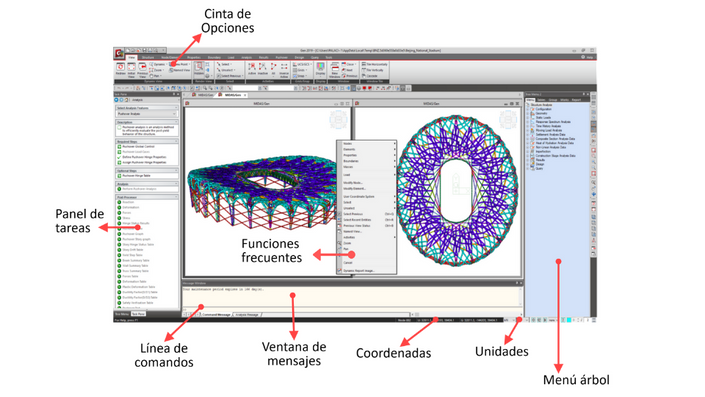Open the Display icon in the ribbon
This screenshot has width=705, height=397.
click(x=320, y=67)
